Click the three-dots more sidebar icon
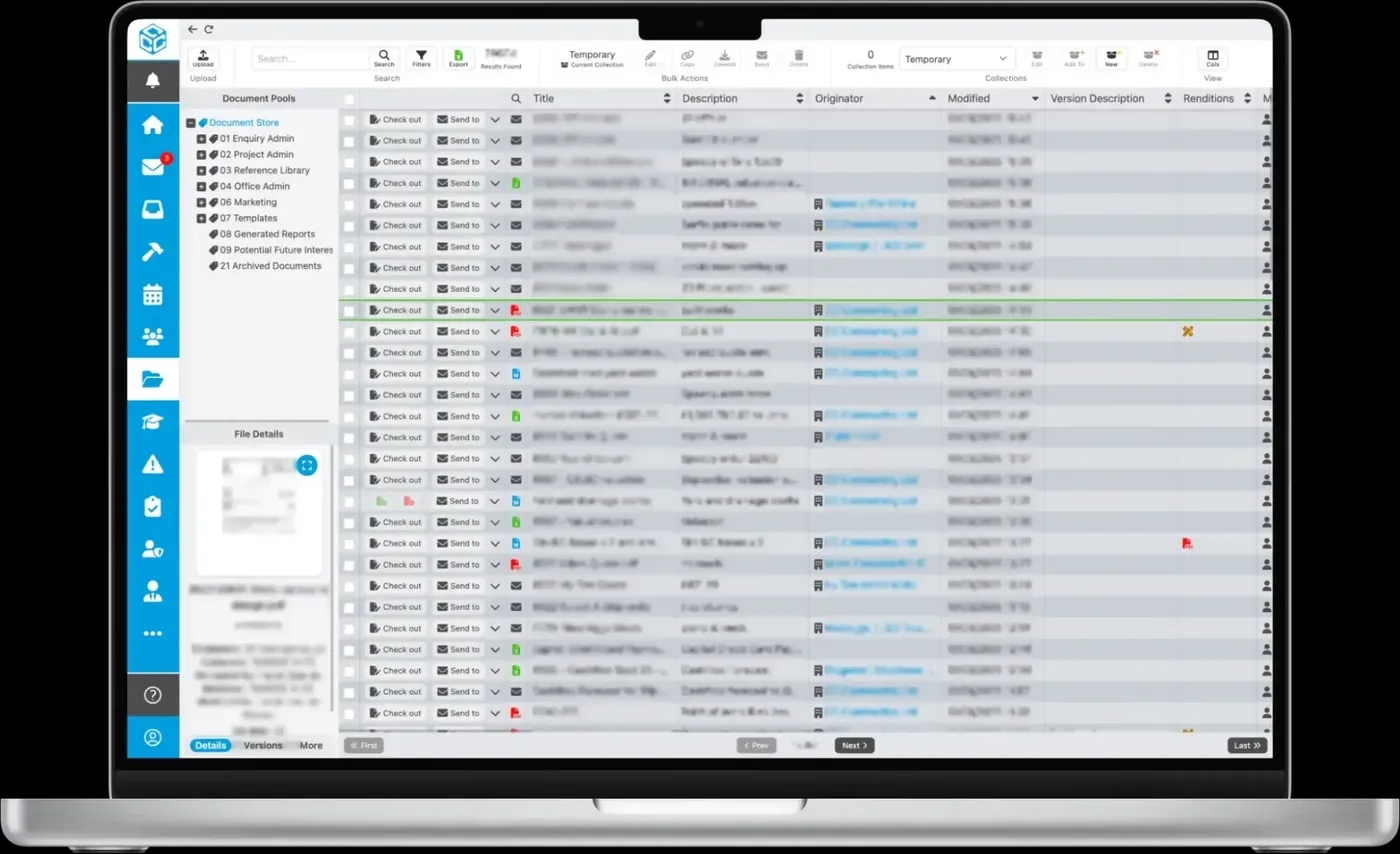This screenshot has width=1400, height=854. pos(153,634)
